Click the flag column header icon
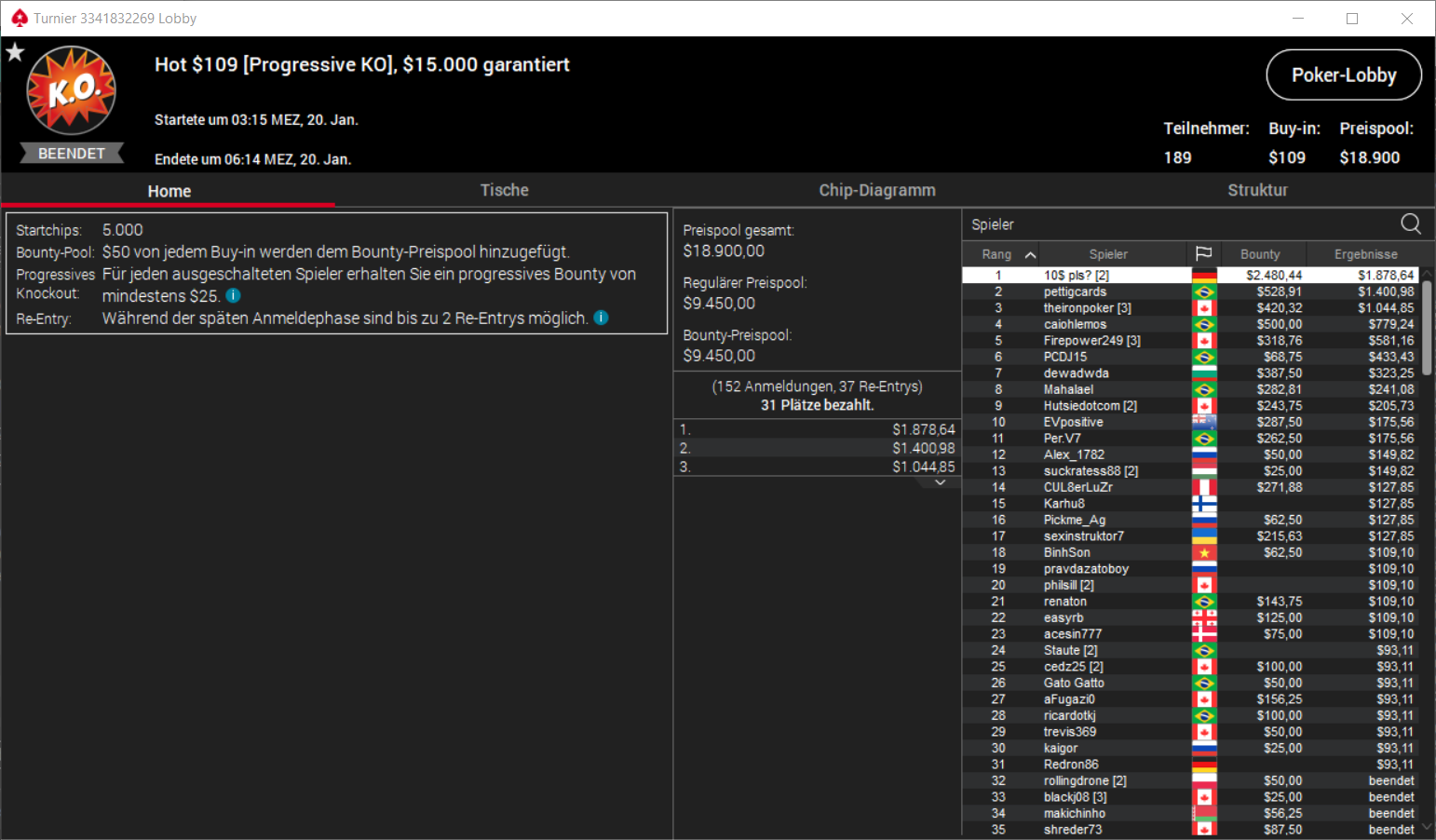The height and width of the screenshot is (840, 1436). point(1203,253)
